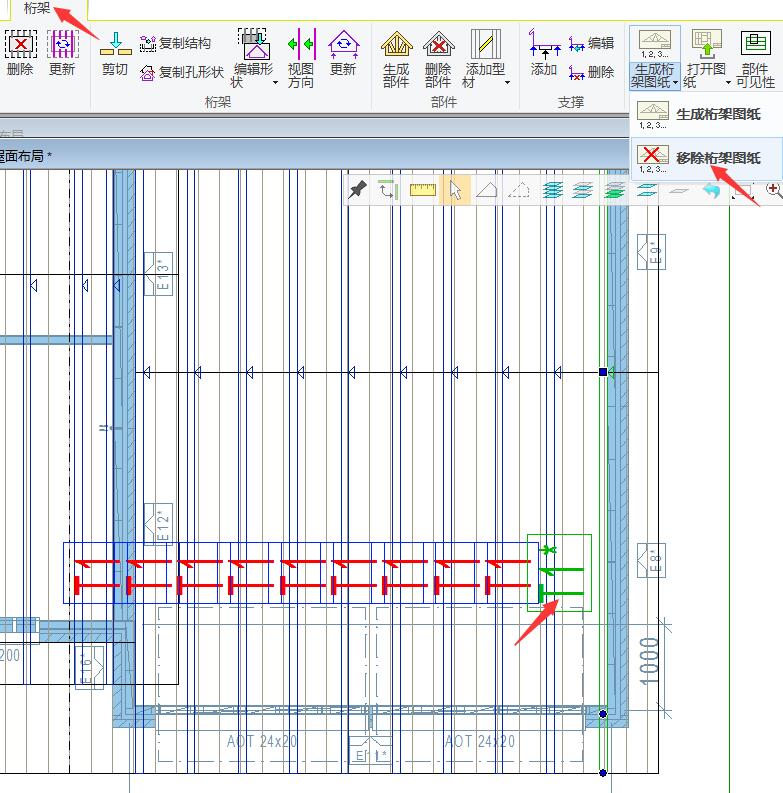Click the 剪切 cut truss tool
The image size is (783, 793).
coord(115,45)
